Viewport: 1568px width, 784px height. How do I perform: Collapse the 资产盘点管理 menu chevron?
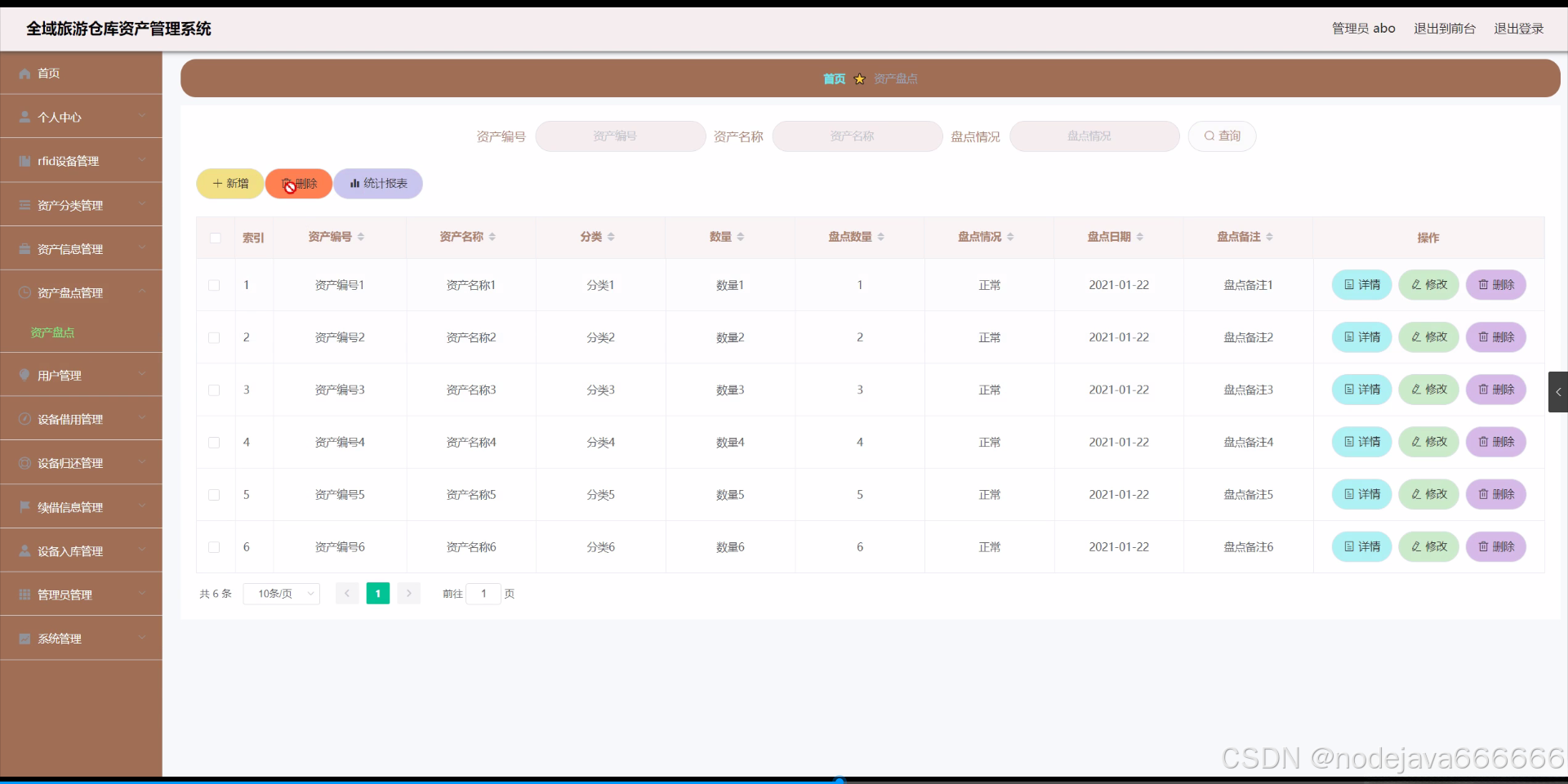pyautogui.click(x=142, y=292)
